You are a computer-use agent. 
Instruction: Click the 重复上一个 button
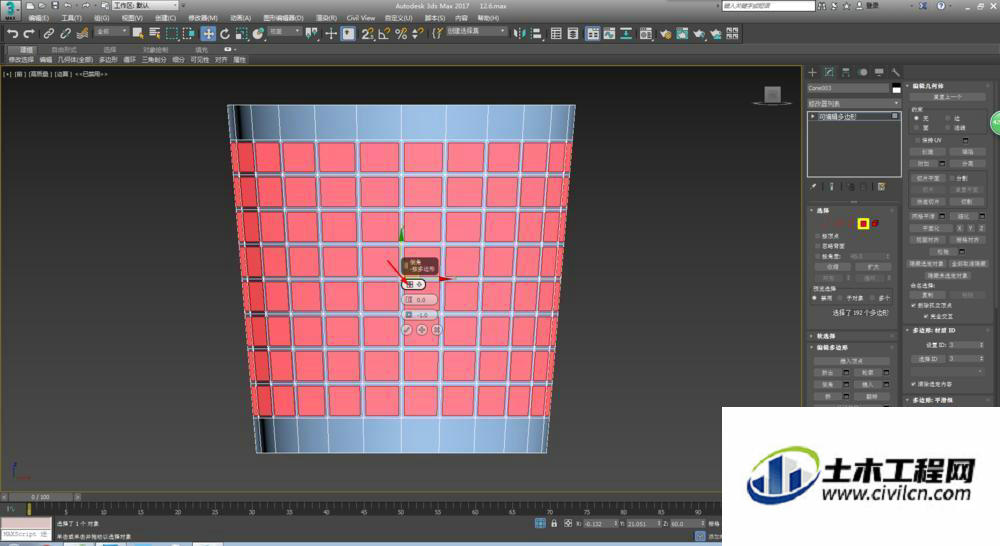tap(948, 97)
